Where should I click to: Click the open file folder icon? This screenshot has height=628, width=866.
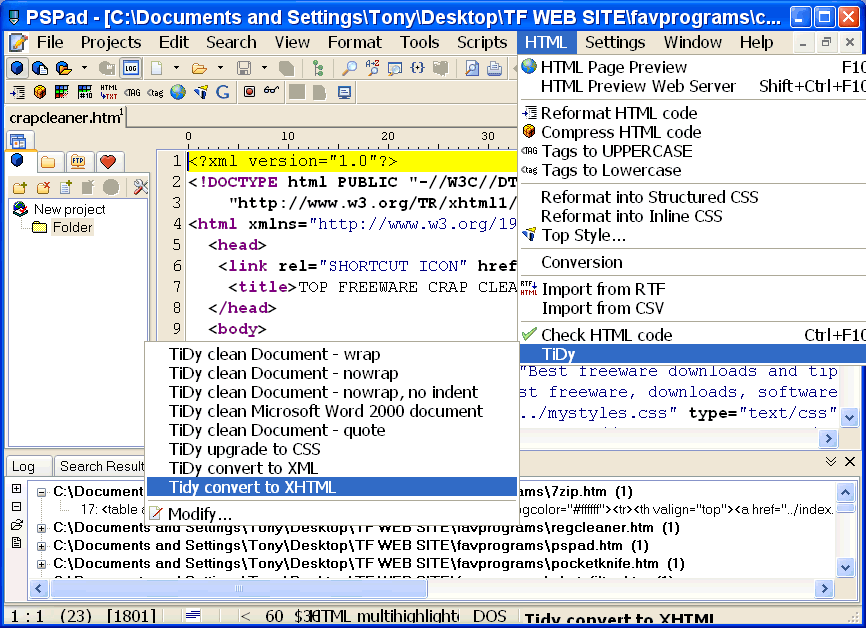coord(199,68)
